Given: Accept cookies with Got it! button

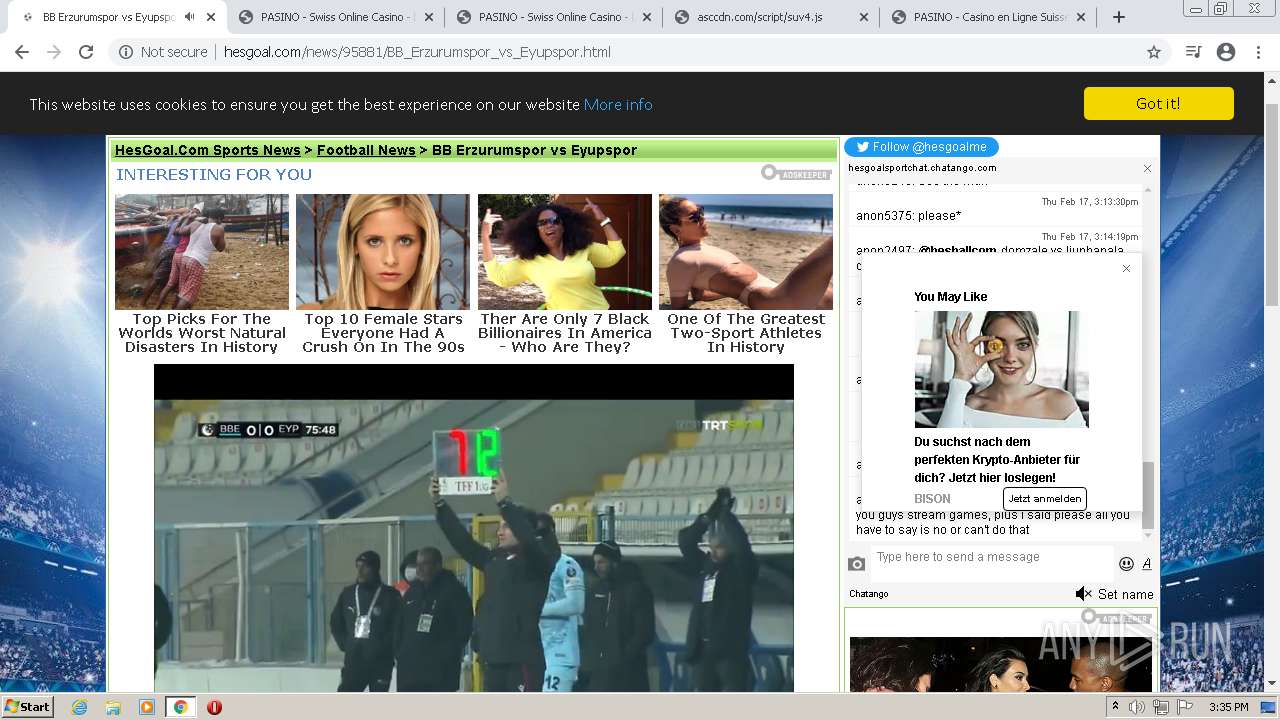Looking at the screenshot, I should [x=1158, y=103].
